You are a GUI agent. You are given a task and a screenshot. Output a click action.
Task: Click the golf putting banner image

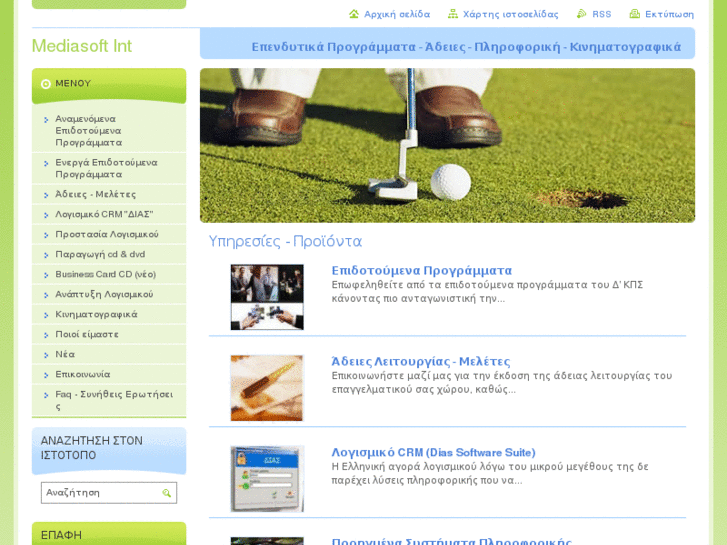pos(447,146)
